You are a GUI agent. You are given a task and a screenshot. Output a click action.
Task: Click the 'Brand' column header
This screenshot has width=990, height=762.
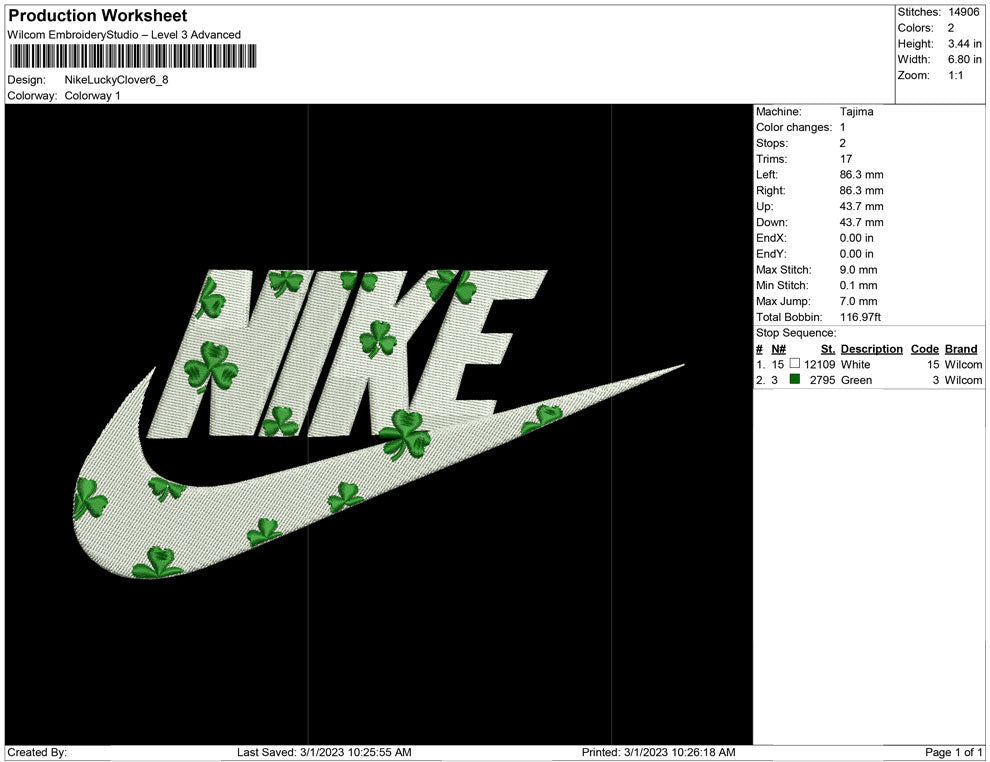961,349
